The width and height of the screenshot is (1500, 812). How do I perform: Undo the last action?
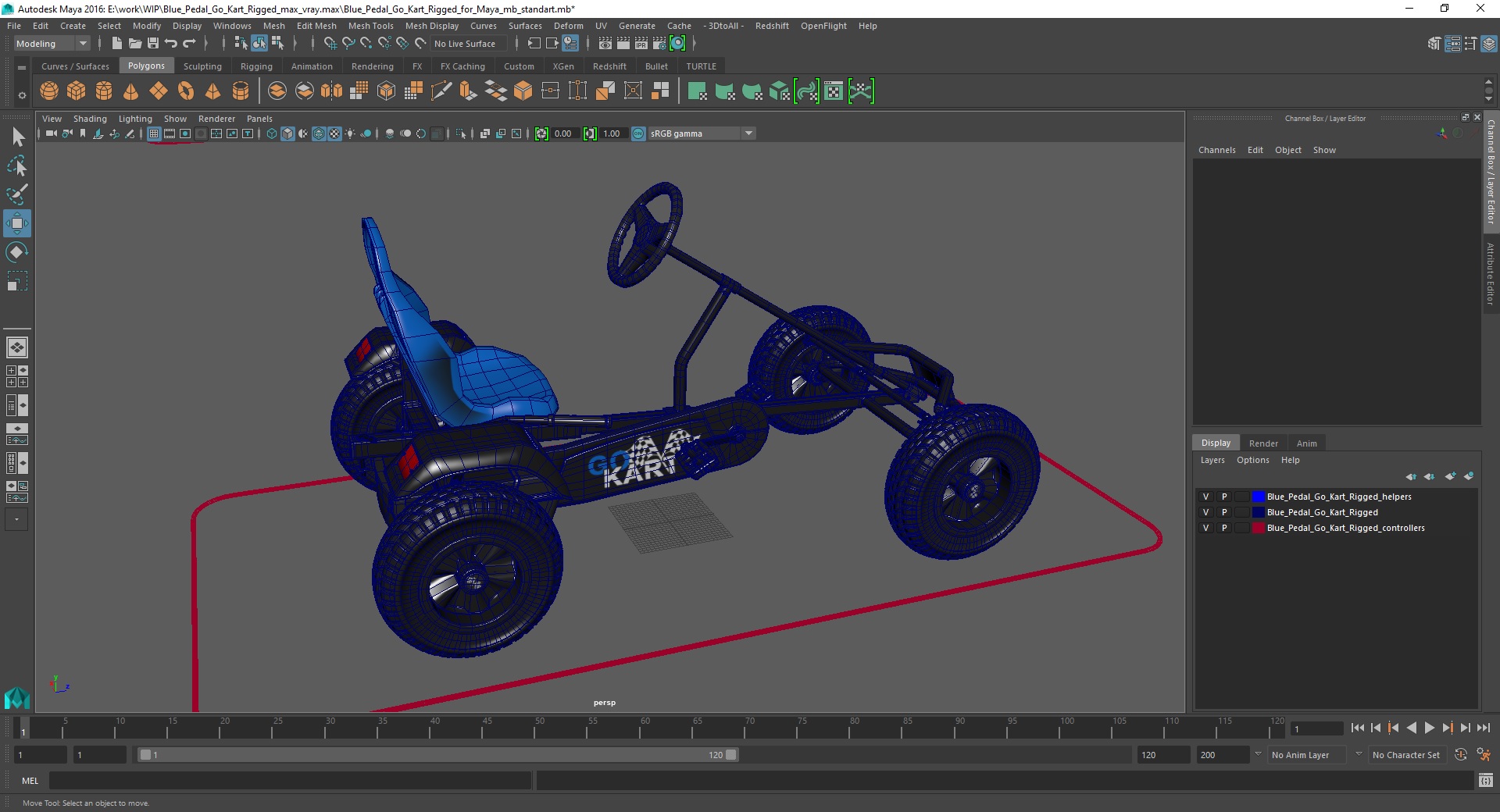pos(171,44)
